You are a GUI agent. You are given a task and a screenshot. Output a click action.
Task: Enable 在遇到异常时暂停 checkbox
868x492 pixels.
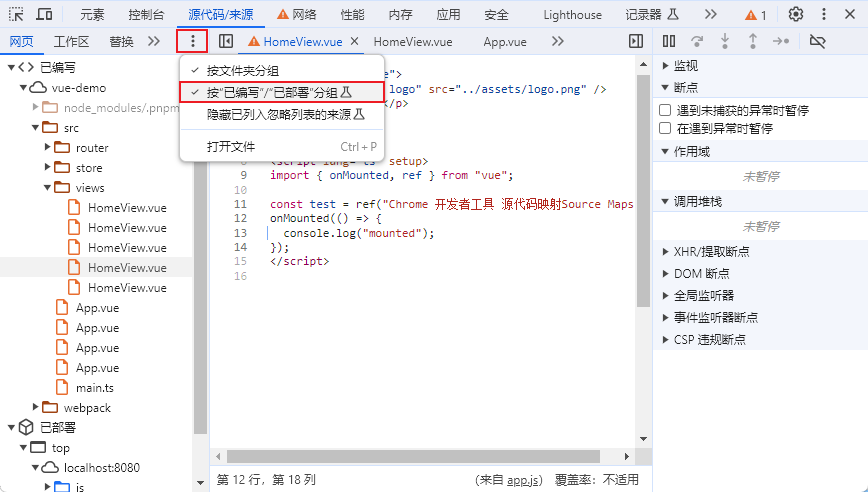pos(665,128)
